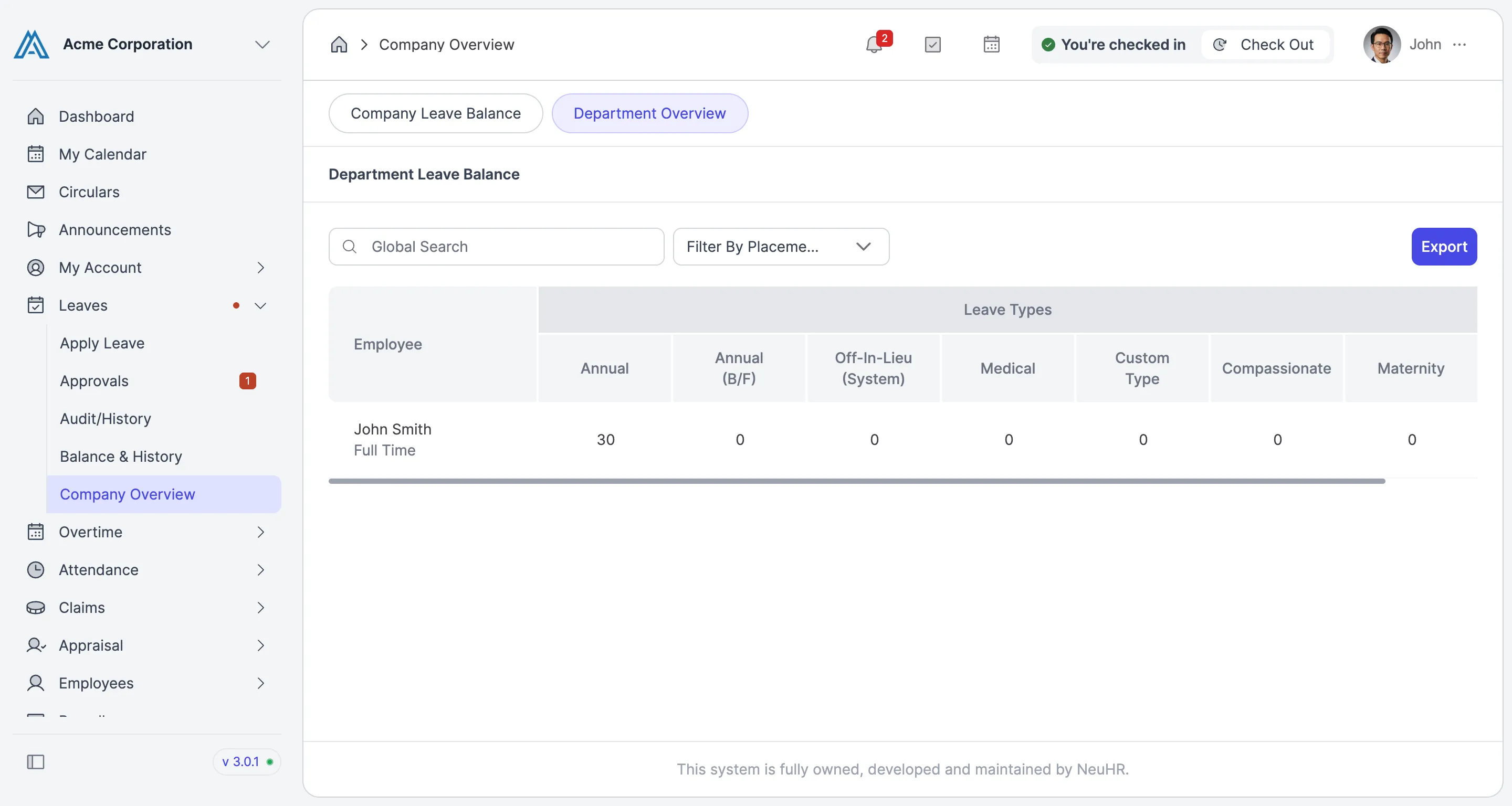The height and width of the screenshot is (806, 1512).
Task: Open Balance & History menu item
Action: point(164,456)
